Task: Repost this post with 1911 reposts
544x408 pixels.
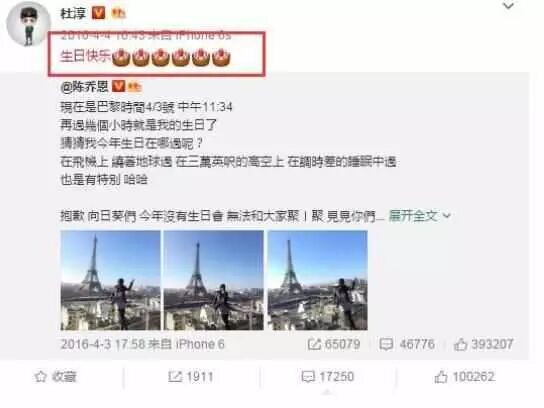Action: pos(190,377)
